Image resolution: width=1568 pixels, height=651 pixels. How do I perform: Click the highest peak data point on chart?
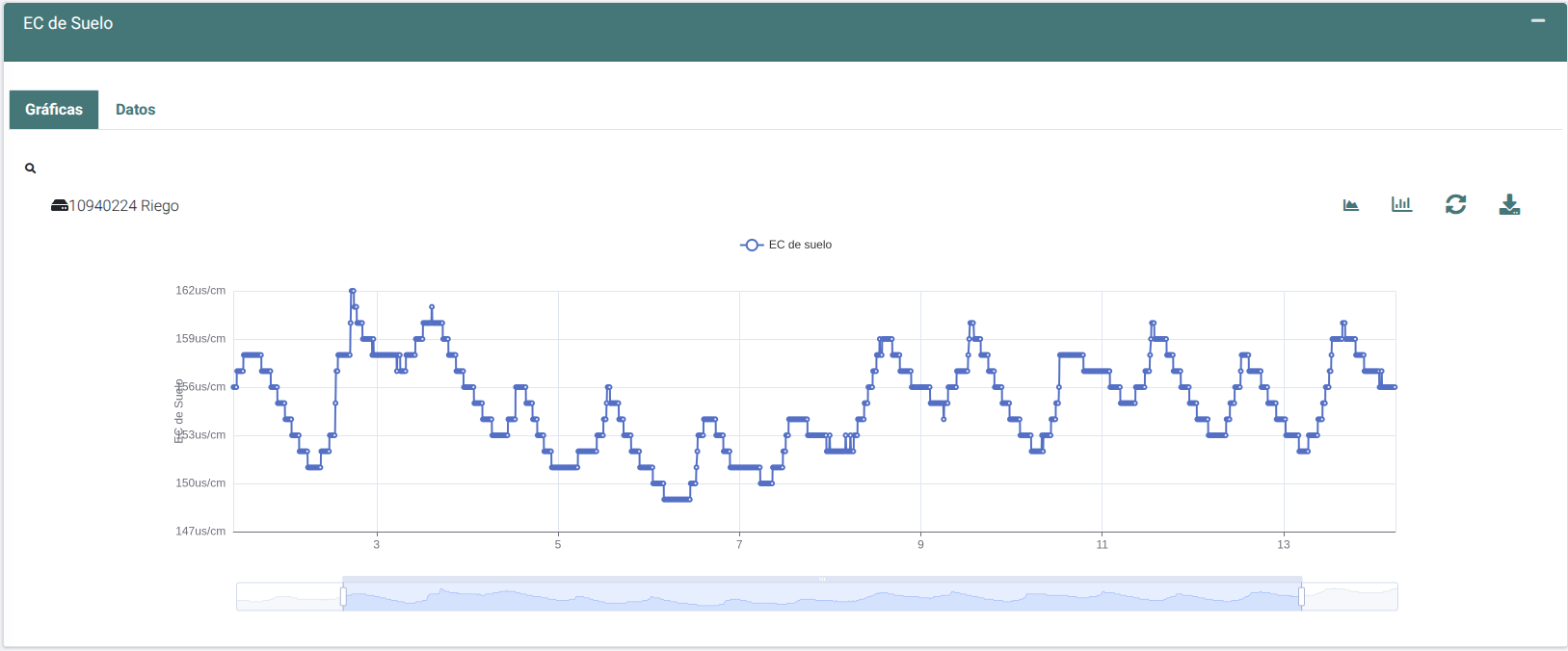click(353, 291)
